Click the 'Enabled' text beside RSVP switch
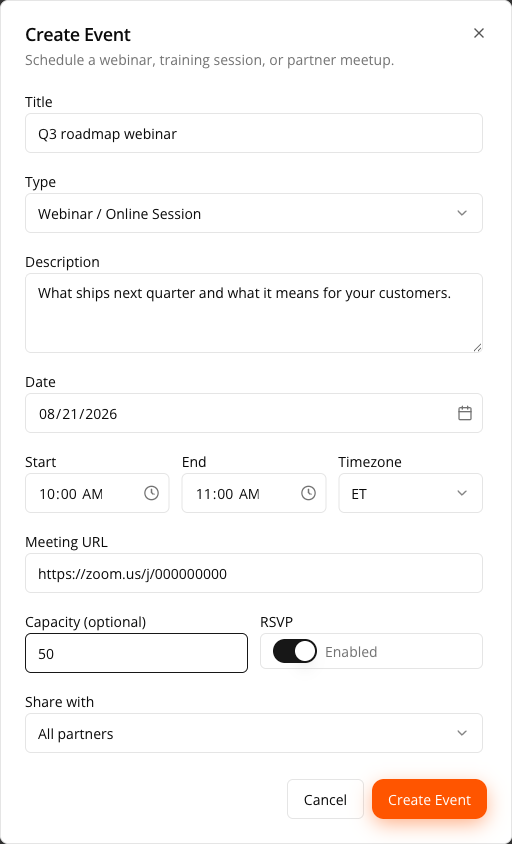 351,652
